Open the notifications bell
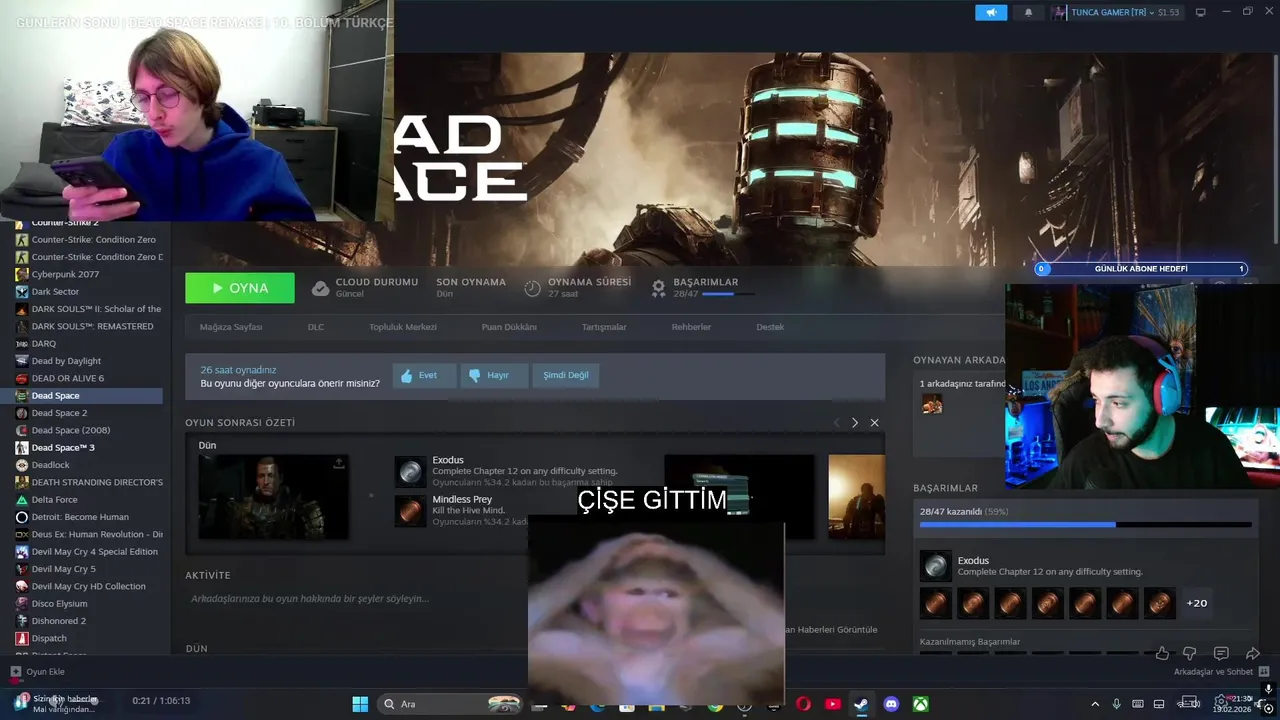 [1028, 12]
